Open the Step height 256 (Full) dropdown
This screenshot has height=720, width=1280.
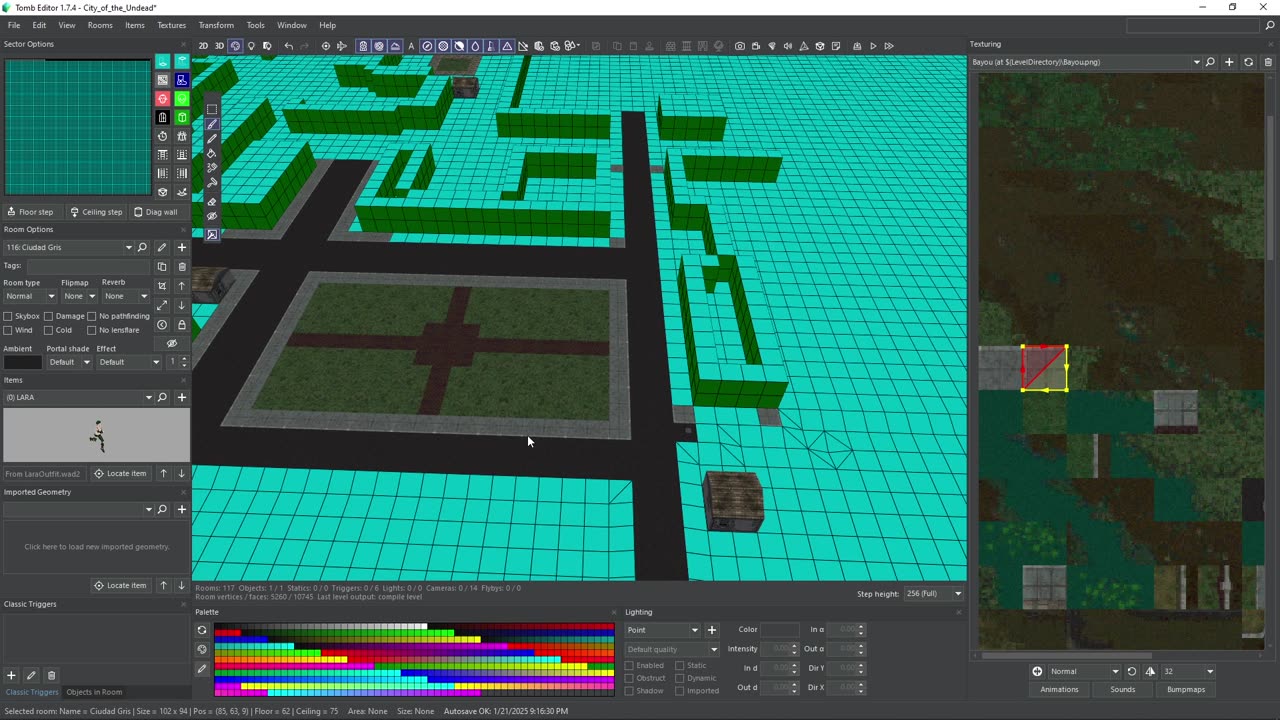(x=933, y=594)
